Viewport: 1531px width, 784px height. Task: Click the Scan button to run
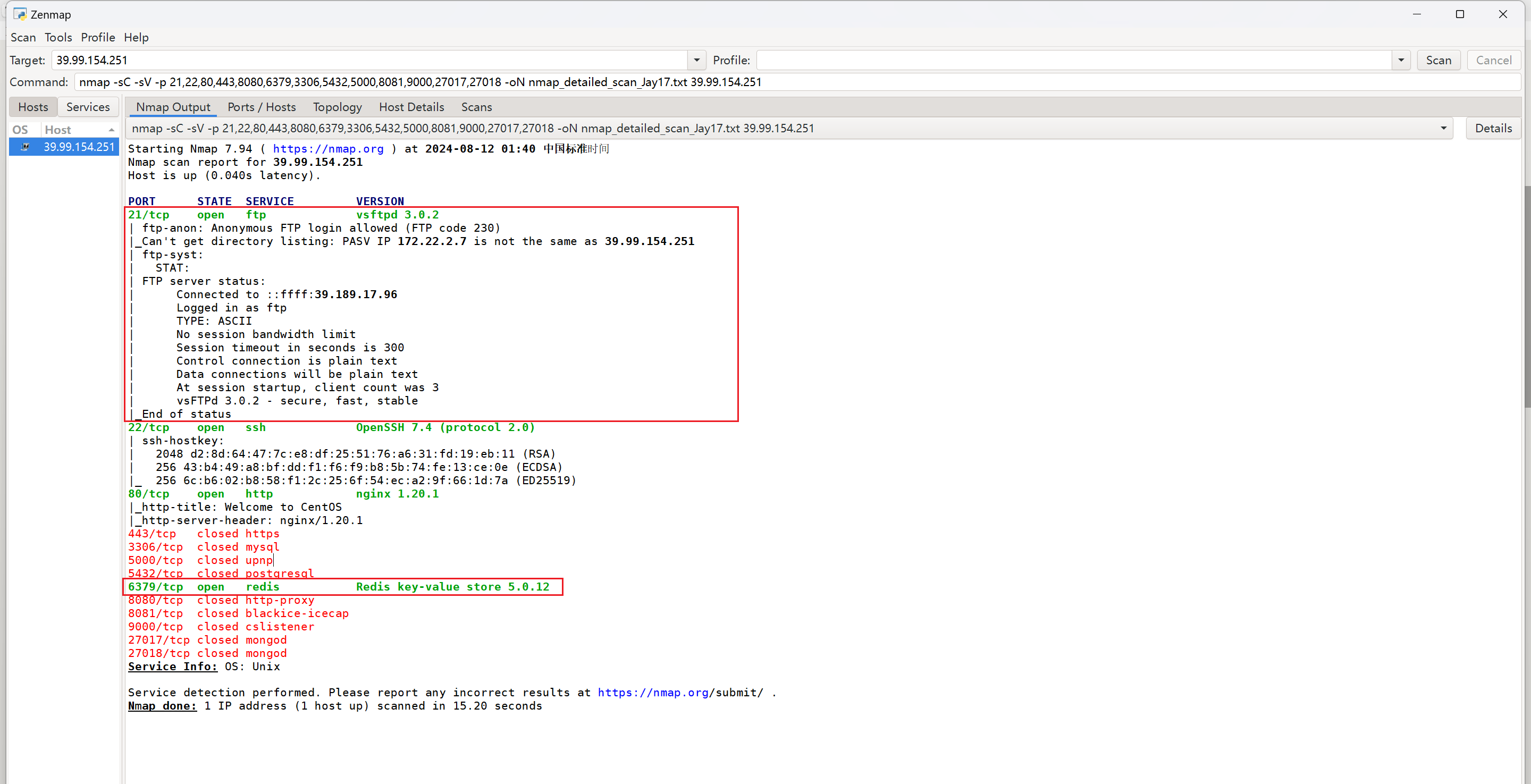[1442, 59]
